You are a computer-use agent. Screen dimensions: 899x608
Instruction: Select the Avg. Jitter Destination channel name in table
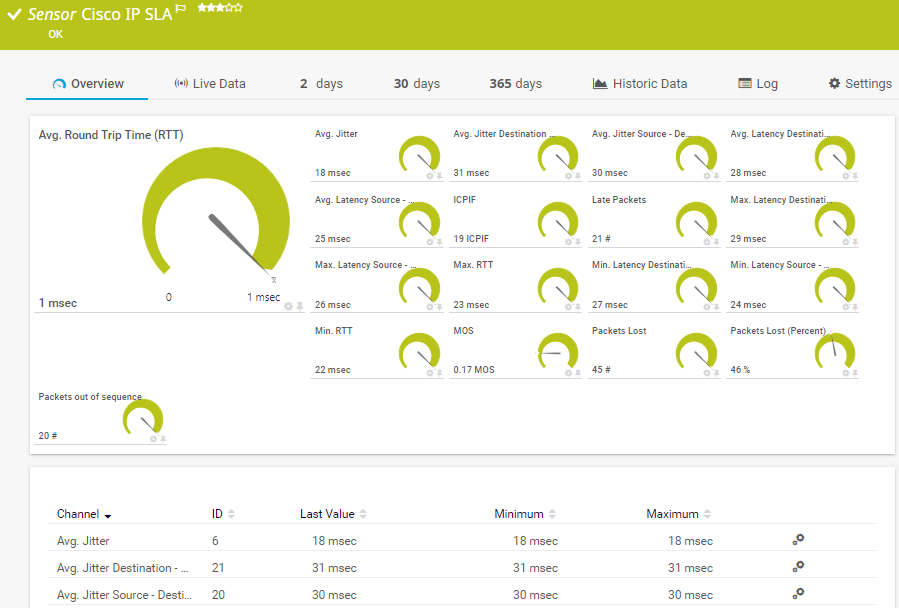(x=123, y=568)
